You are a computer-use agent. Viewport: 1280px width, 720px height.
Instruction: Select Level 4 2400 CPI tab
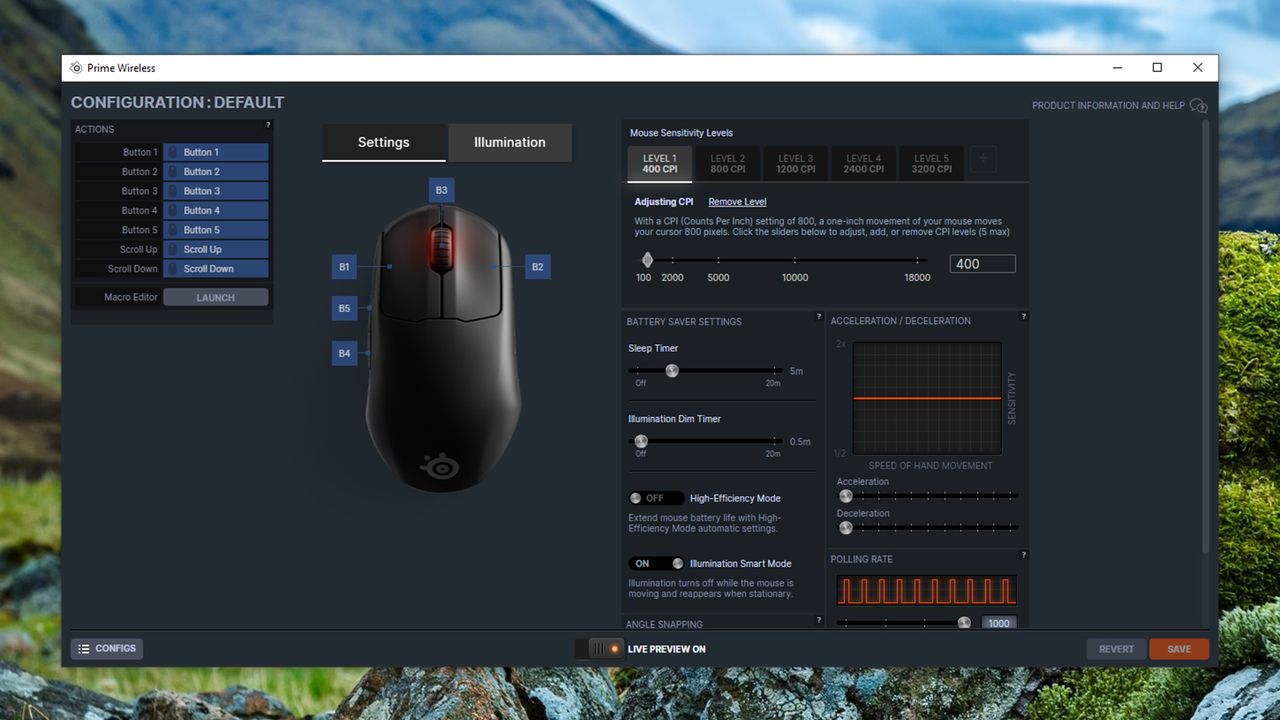[864, 164]
